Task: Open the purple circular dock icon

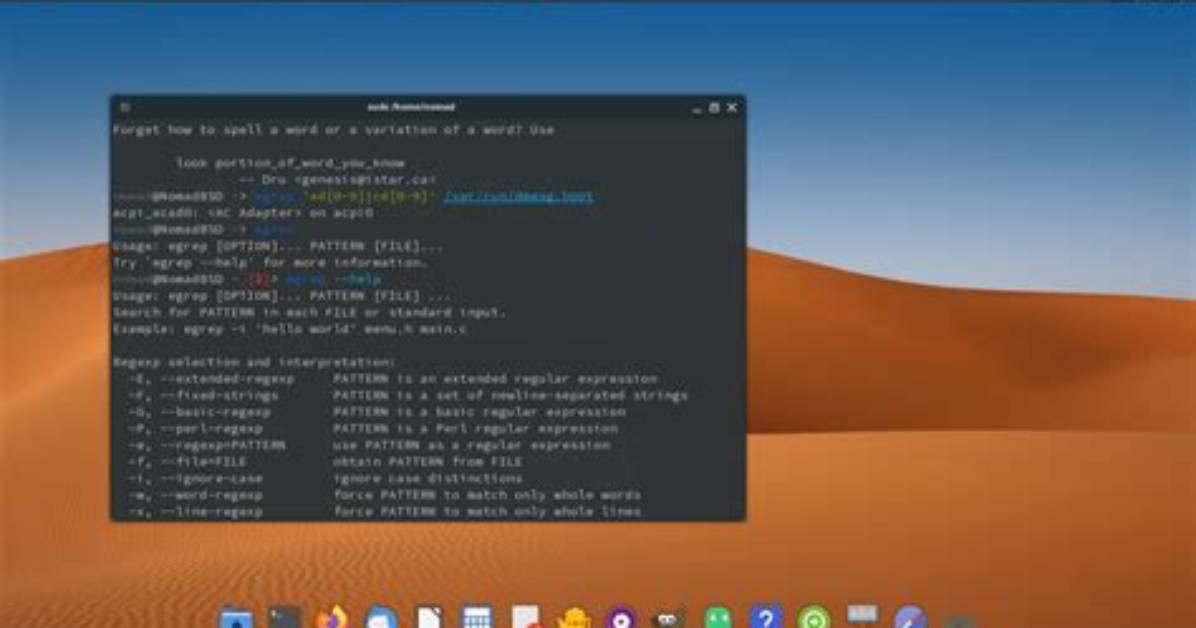Action: coord(622,618)
